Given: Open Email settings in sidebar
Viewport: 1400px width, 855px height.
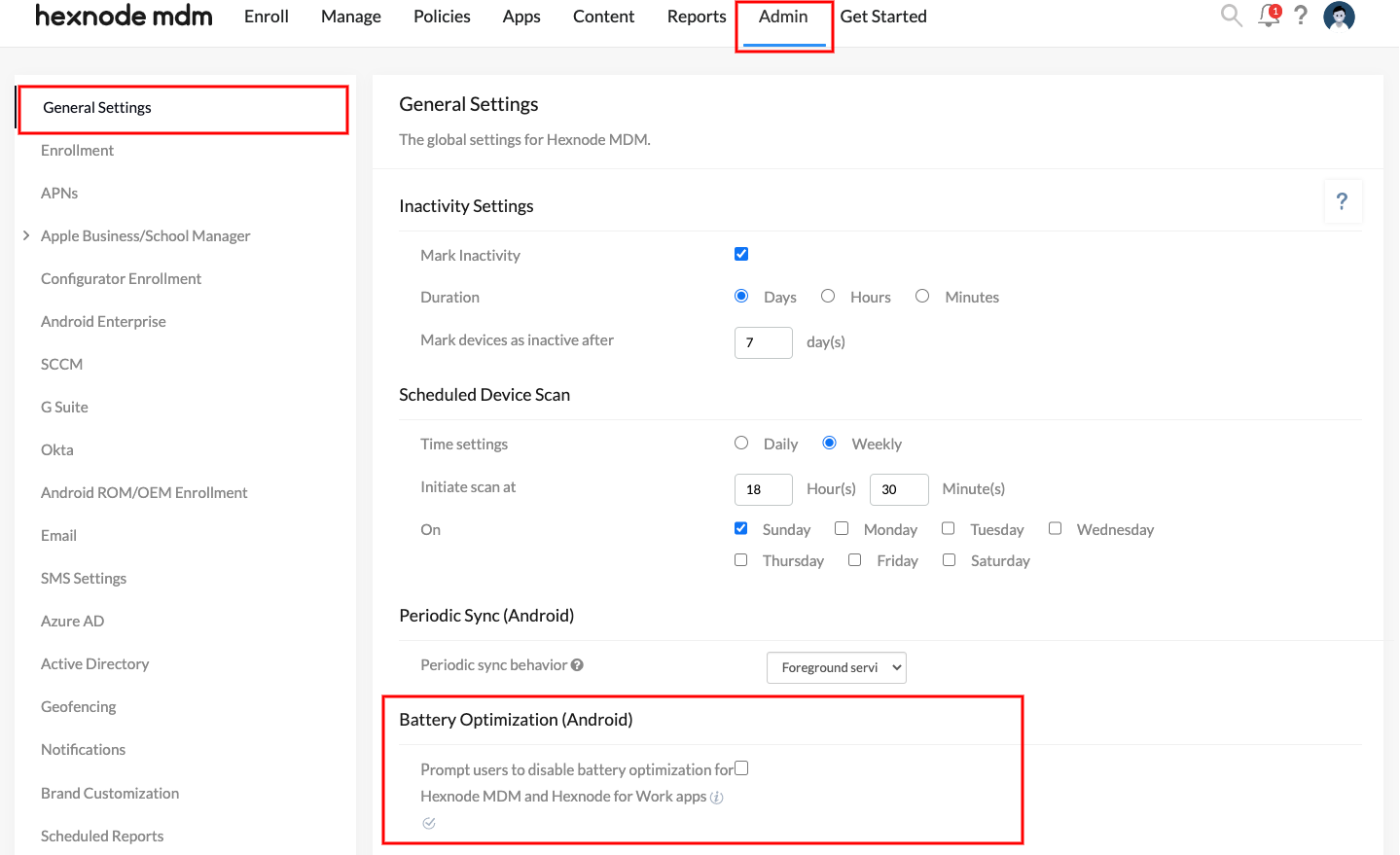Looking at the screenshot, I should tap(58, 536).
